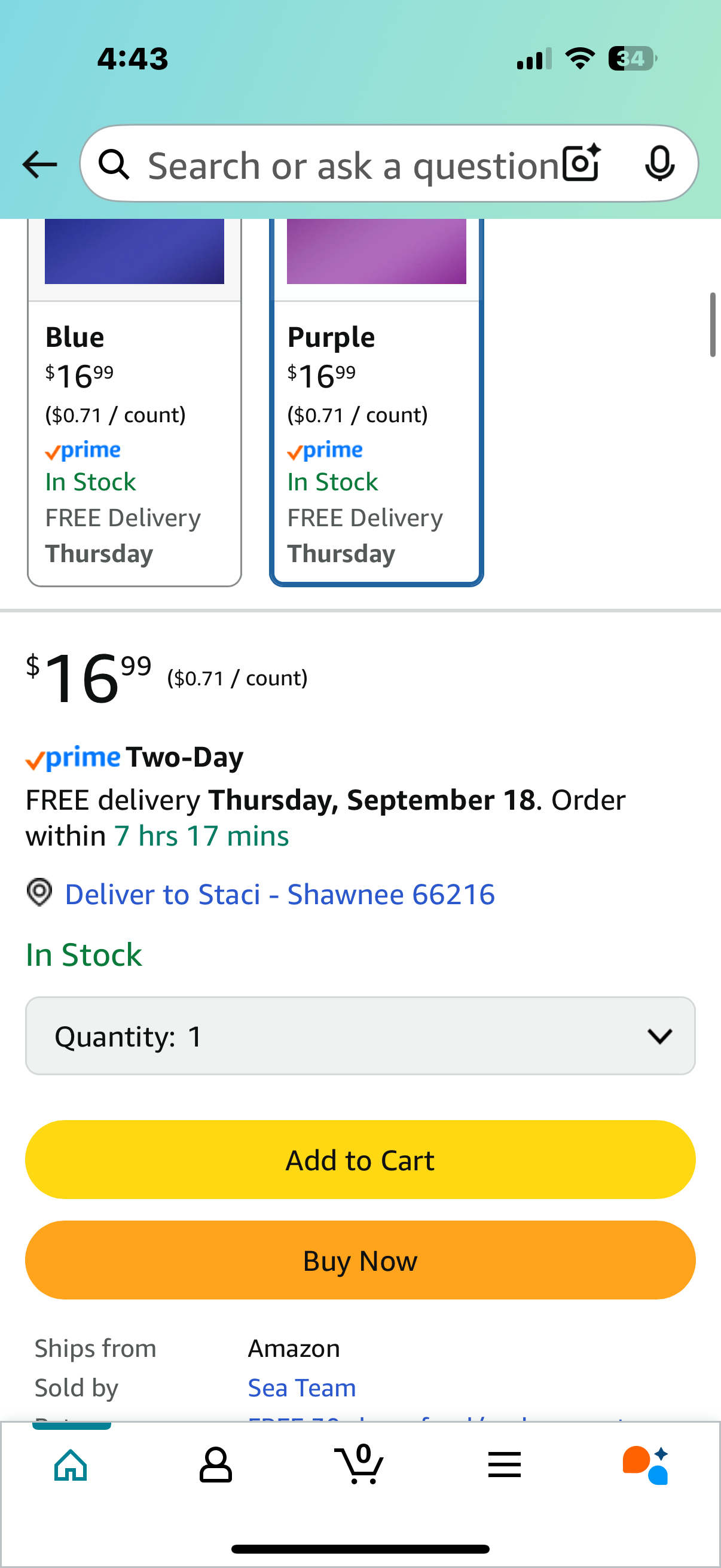Tap the microphone voice search icon

coord(659,164)
